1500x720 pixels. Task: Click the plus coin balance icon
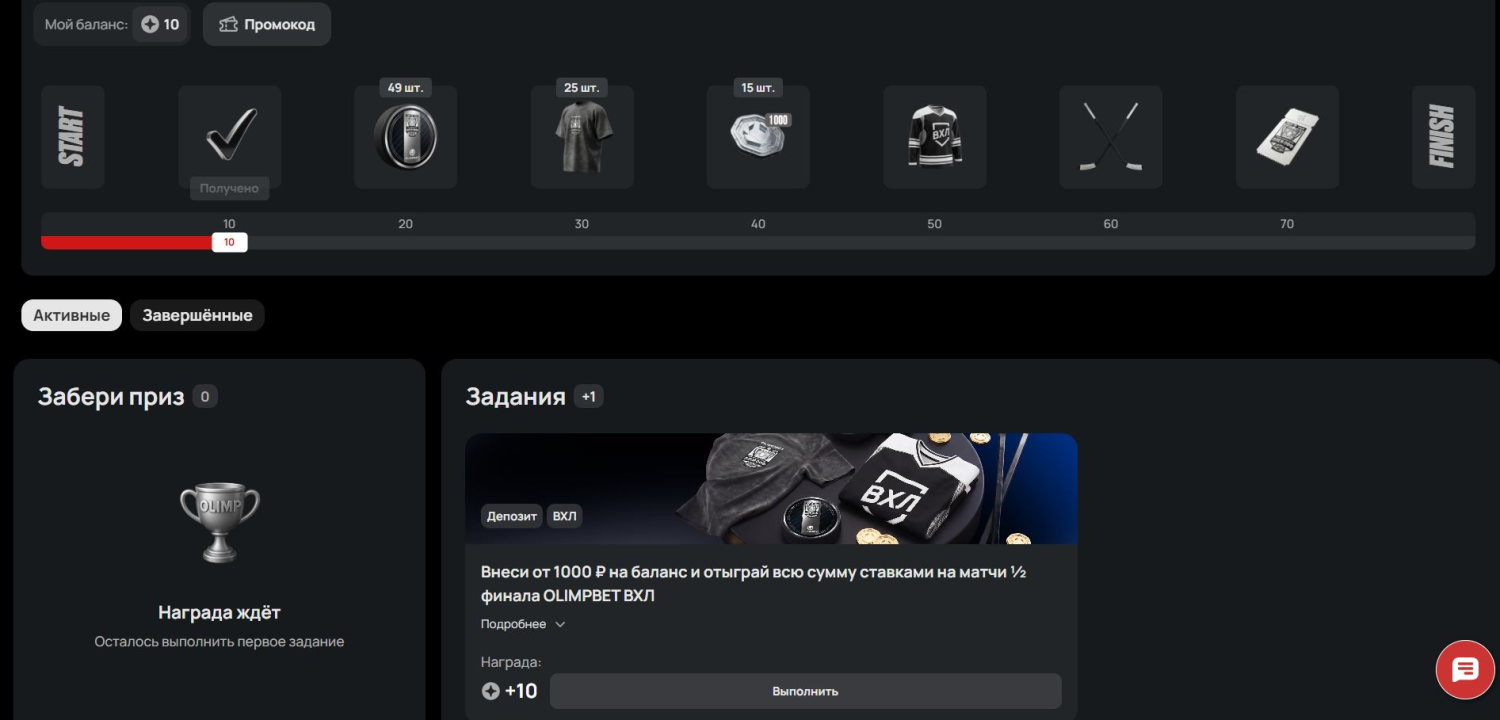pos(150,24)
